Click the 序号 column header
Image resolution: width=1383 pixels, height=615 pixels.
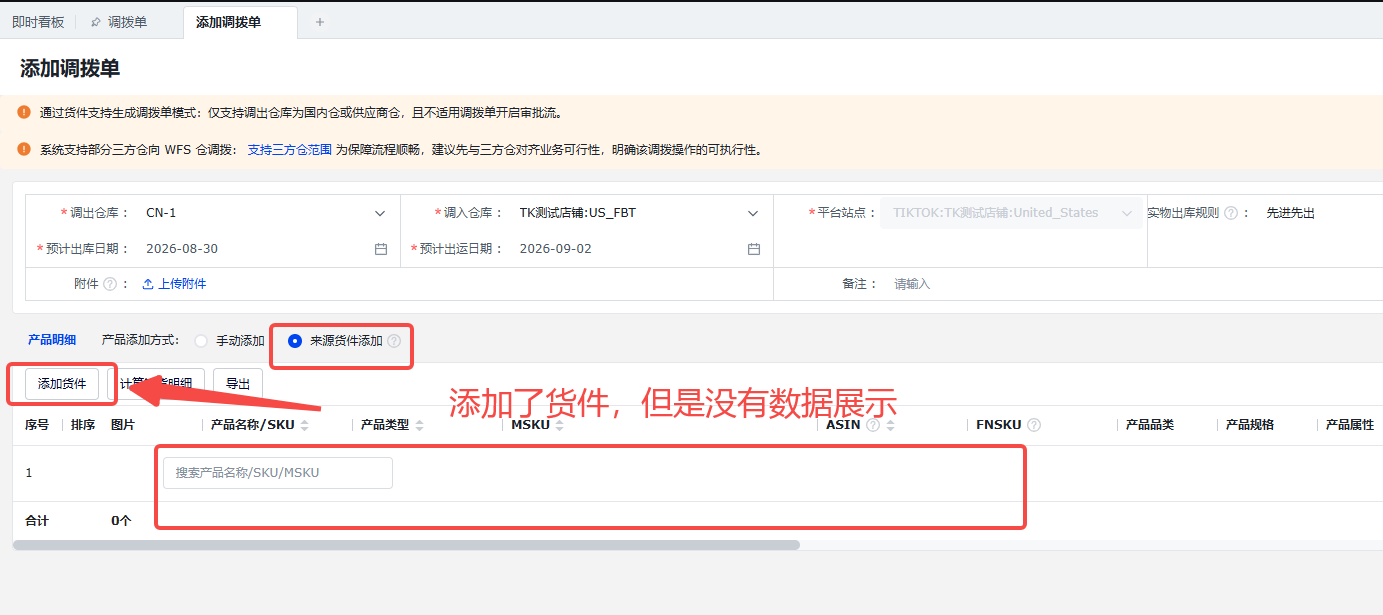pyautogui.click(x=37, y=425)
